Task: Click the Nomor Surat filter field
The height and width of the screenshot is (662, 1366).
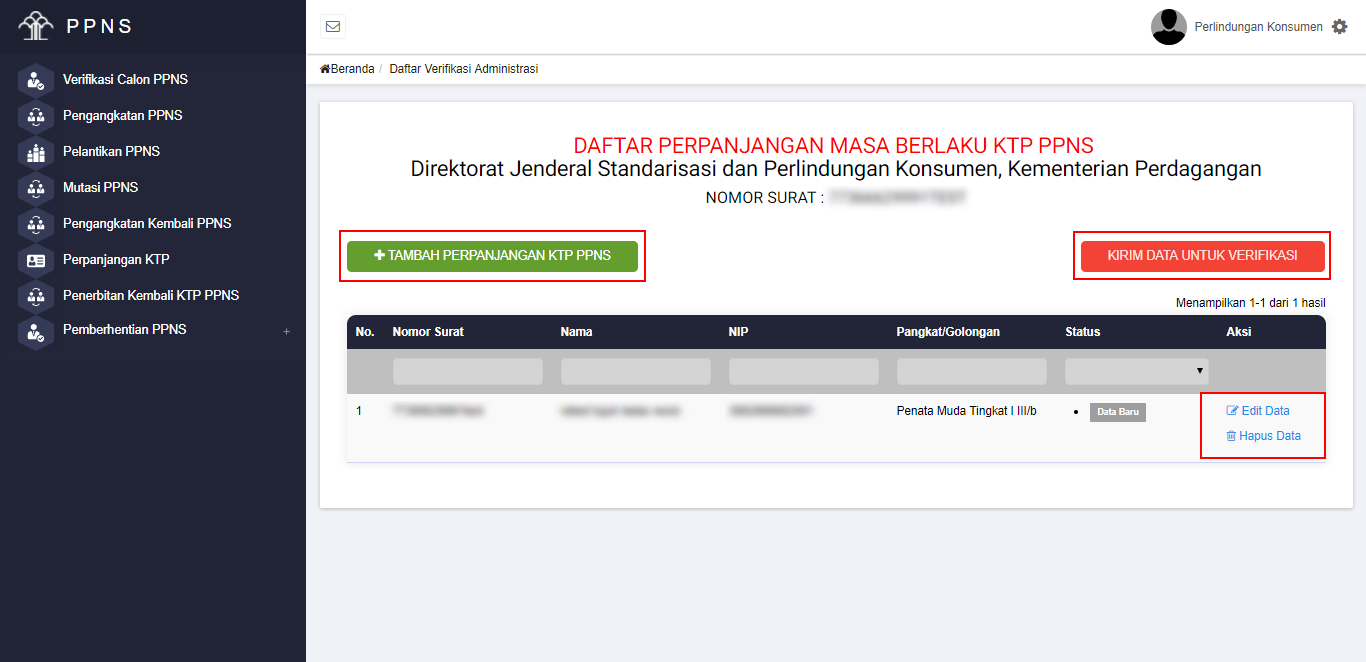Action: 467,372
